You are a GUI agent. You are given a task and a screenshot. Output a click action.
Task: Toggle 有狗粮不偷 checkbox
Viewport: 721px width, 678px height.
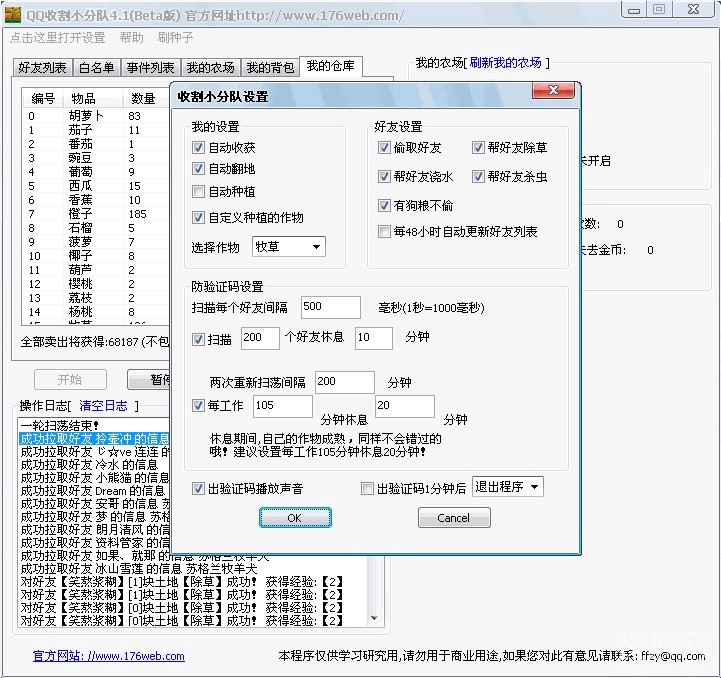[x=385, y=206]
